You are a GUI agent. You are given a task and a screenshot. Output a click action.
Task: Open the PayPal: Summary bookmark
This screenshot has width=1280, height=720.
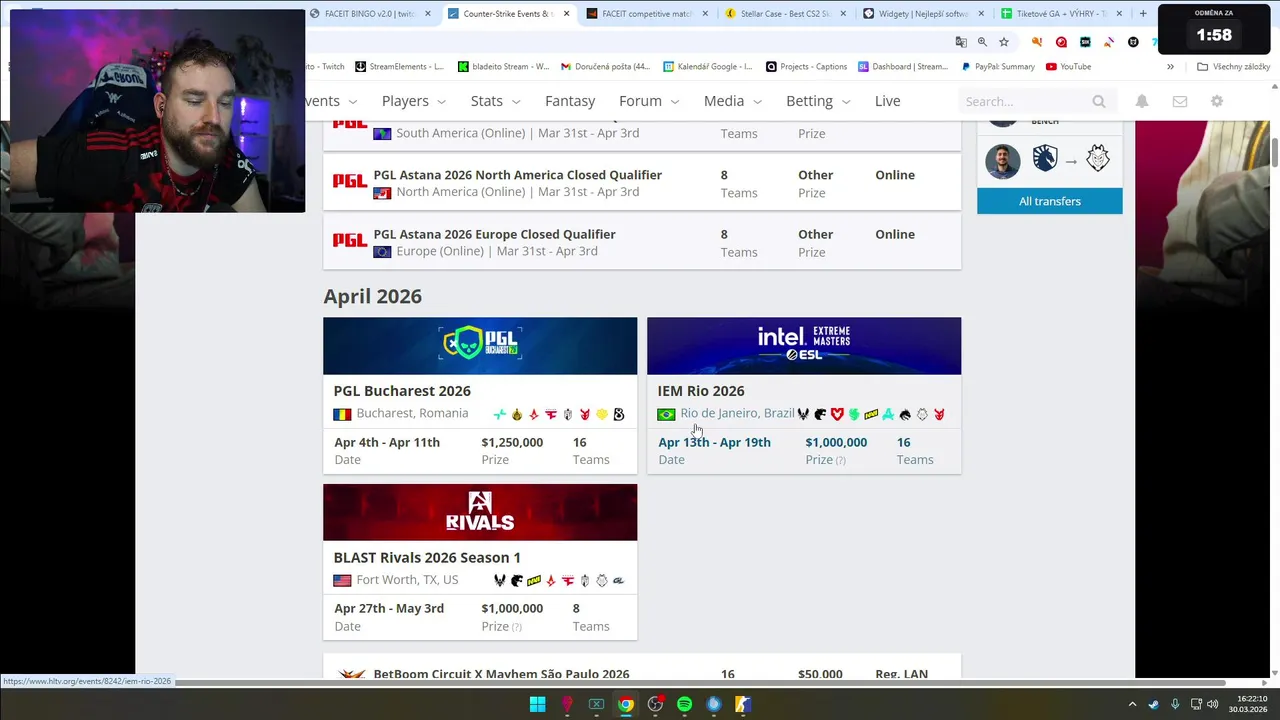998,67
